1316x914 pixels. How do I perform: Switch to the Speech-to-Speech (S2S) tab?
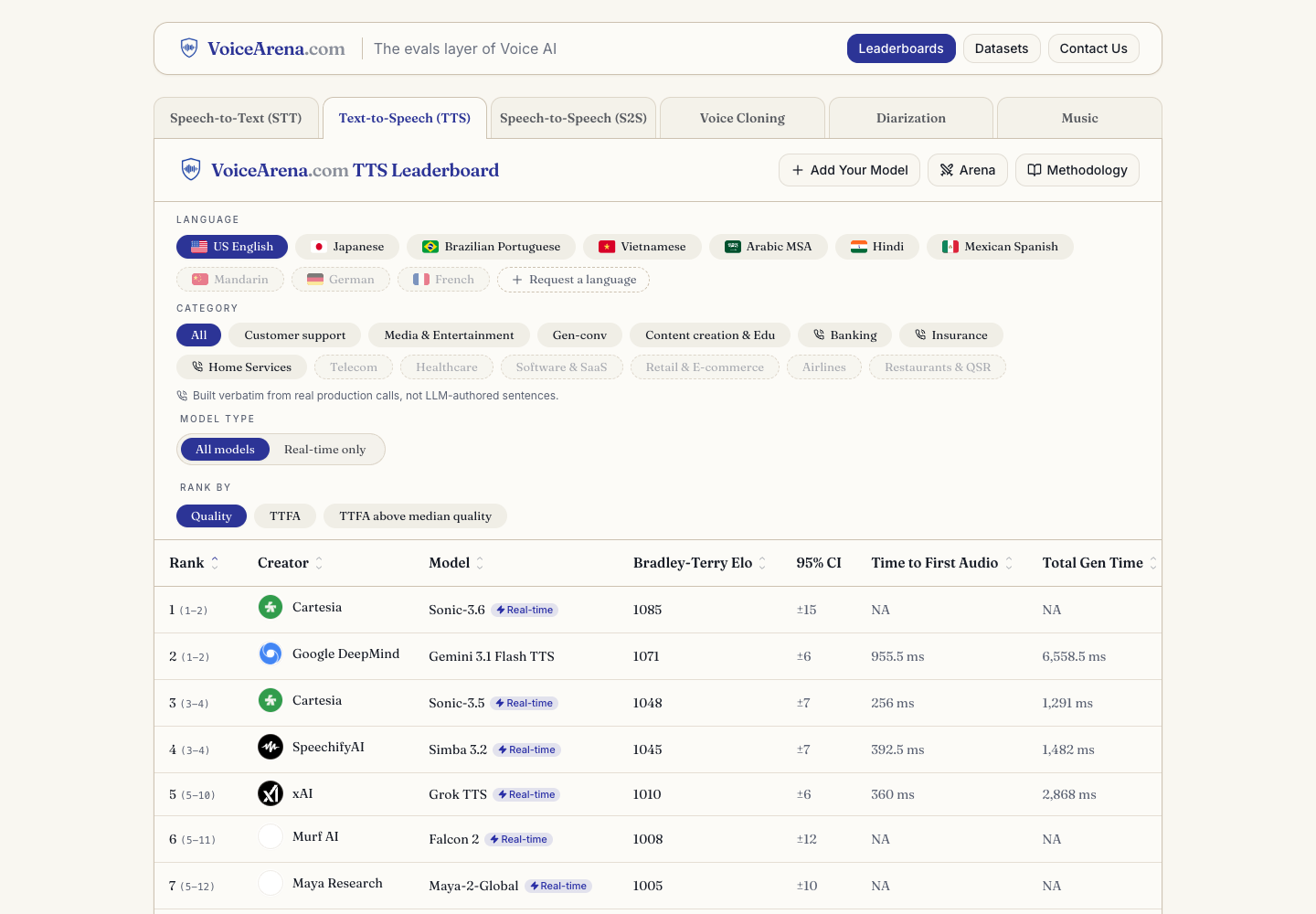573,118
